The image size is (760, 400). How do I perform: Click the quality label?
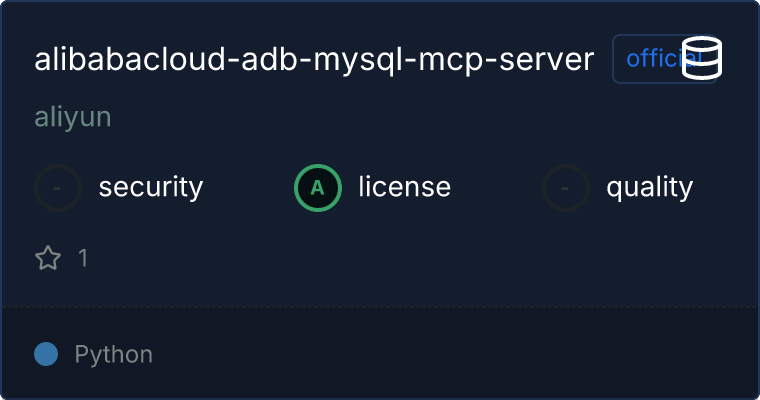point(649,187)
